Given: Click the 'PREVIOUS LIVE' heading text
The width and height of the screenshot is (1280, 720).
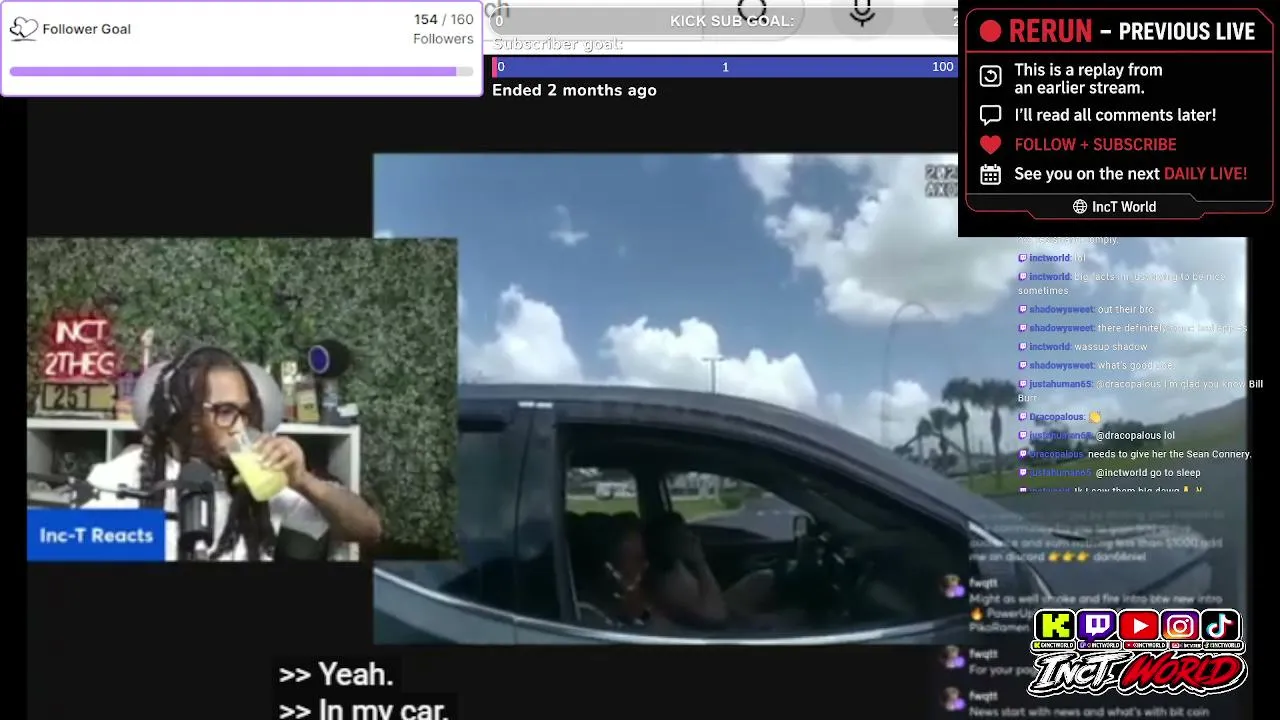Looking at the screenshot, I should click(1187, 31).
